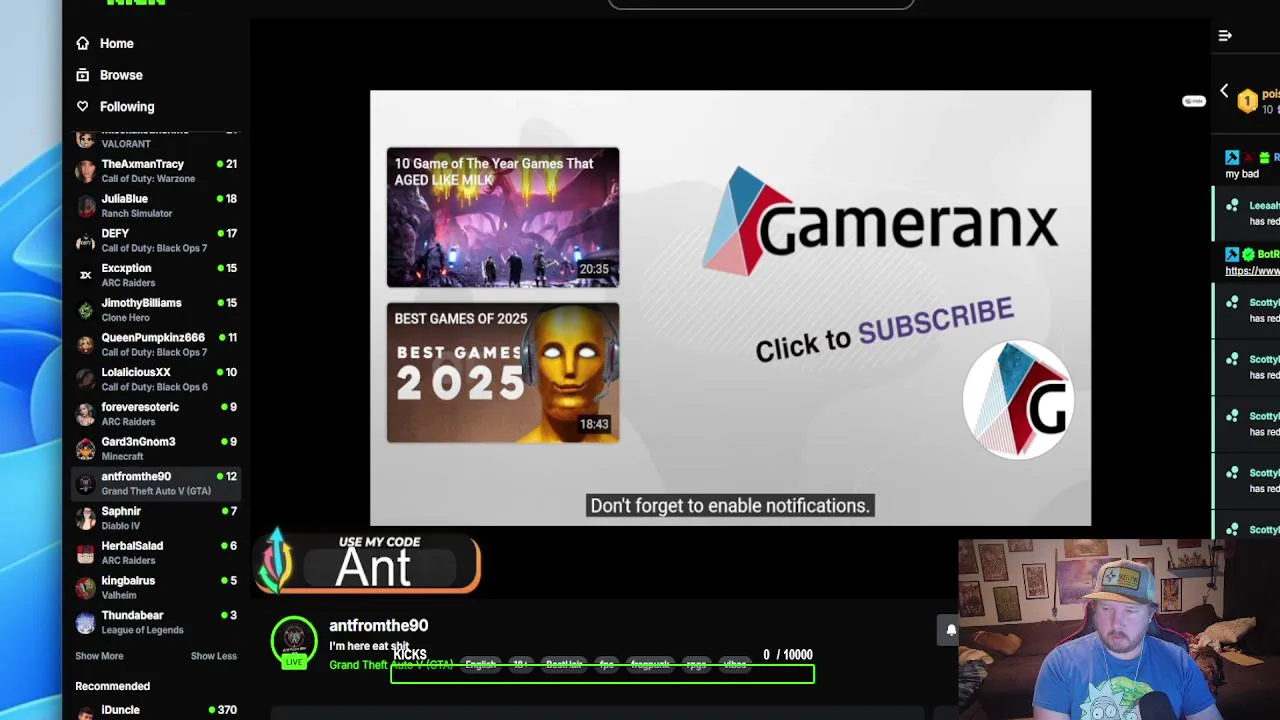Click kingbalrus's channel avatar

pos(85,587)
